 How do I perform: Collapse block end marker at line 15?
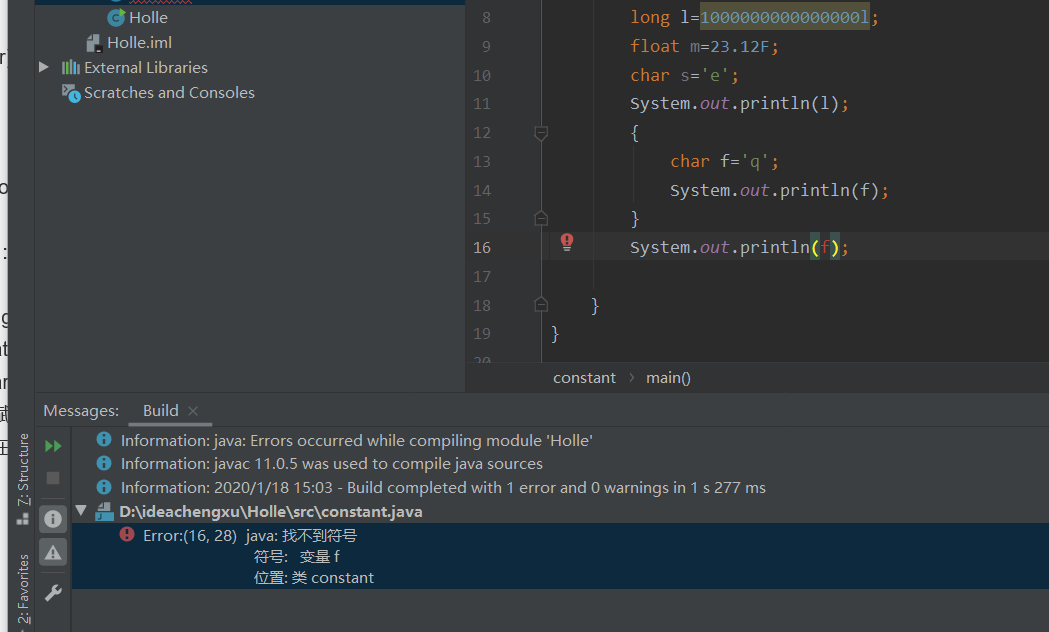point(541,218)
